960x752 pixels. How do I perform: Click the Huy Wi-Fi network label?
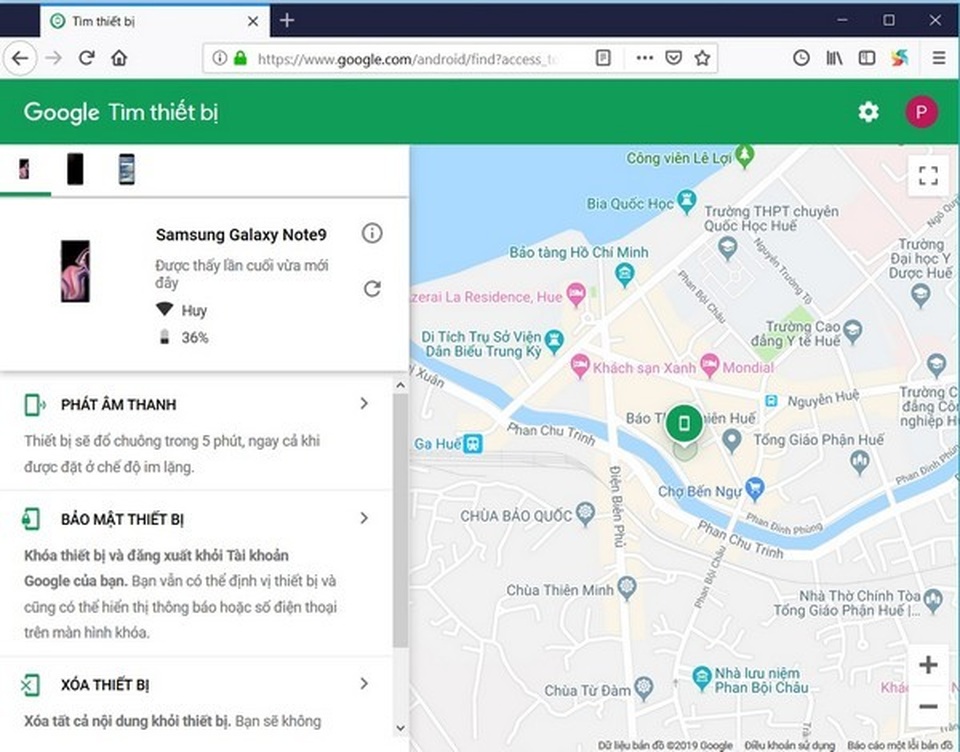(x=194, y=310)
